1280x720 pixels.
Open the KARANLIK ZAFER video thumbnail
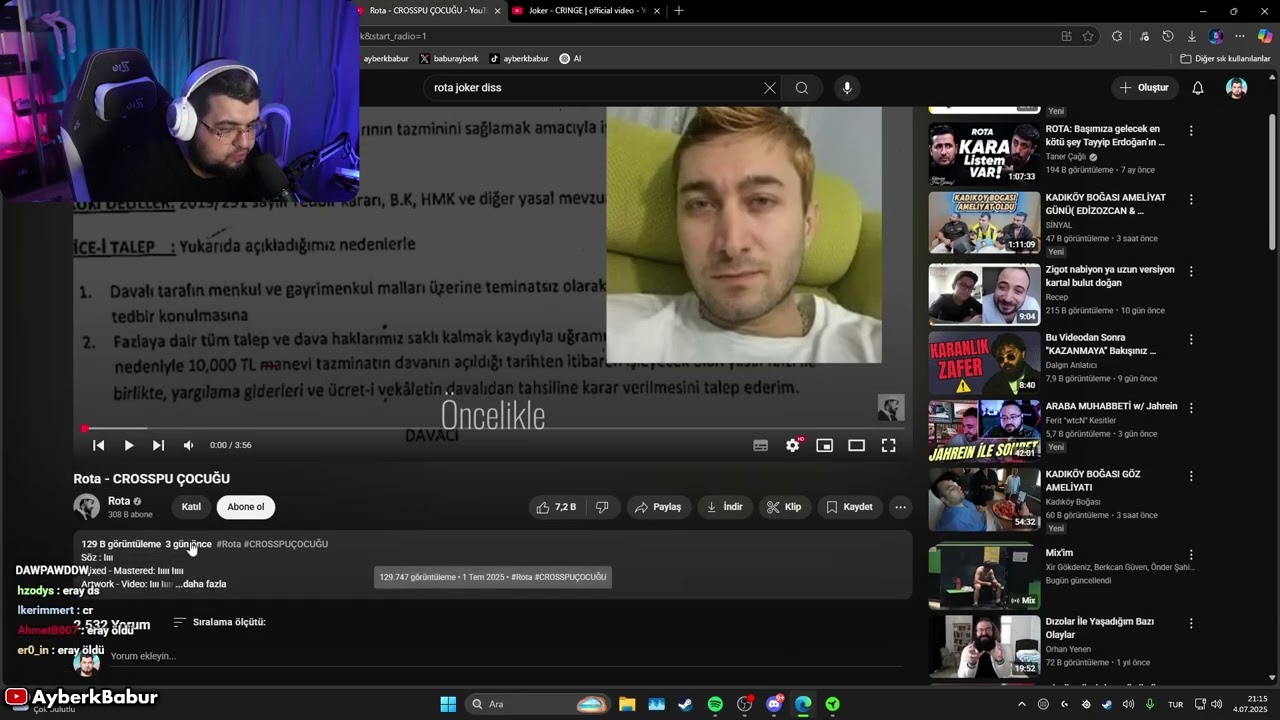click(984, 363)
